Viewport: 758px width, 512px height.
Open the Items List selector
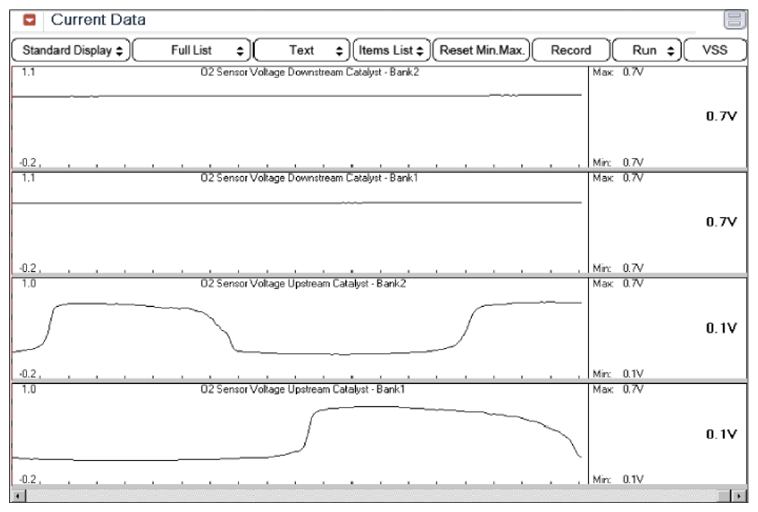point(391,49)
